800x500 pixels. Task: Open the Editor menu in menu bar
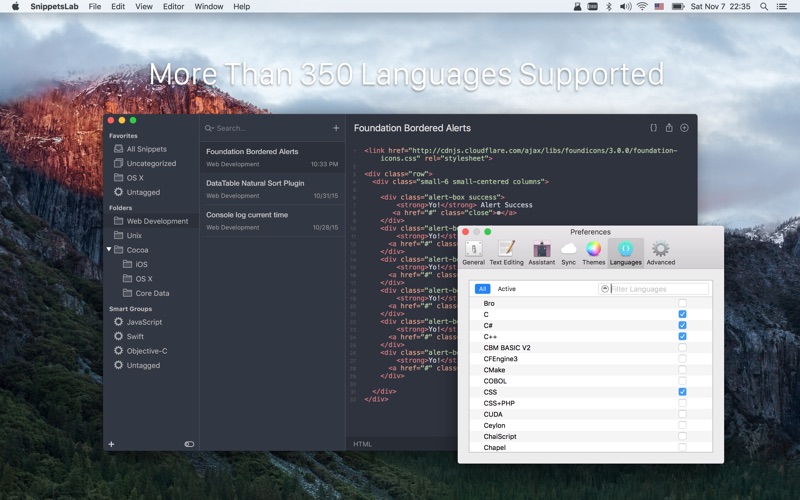tap(173, 6)
